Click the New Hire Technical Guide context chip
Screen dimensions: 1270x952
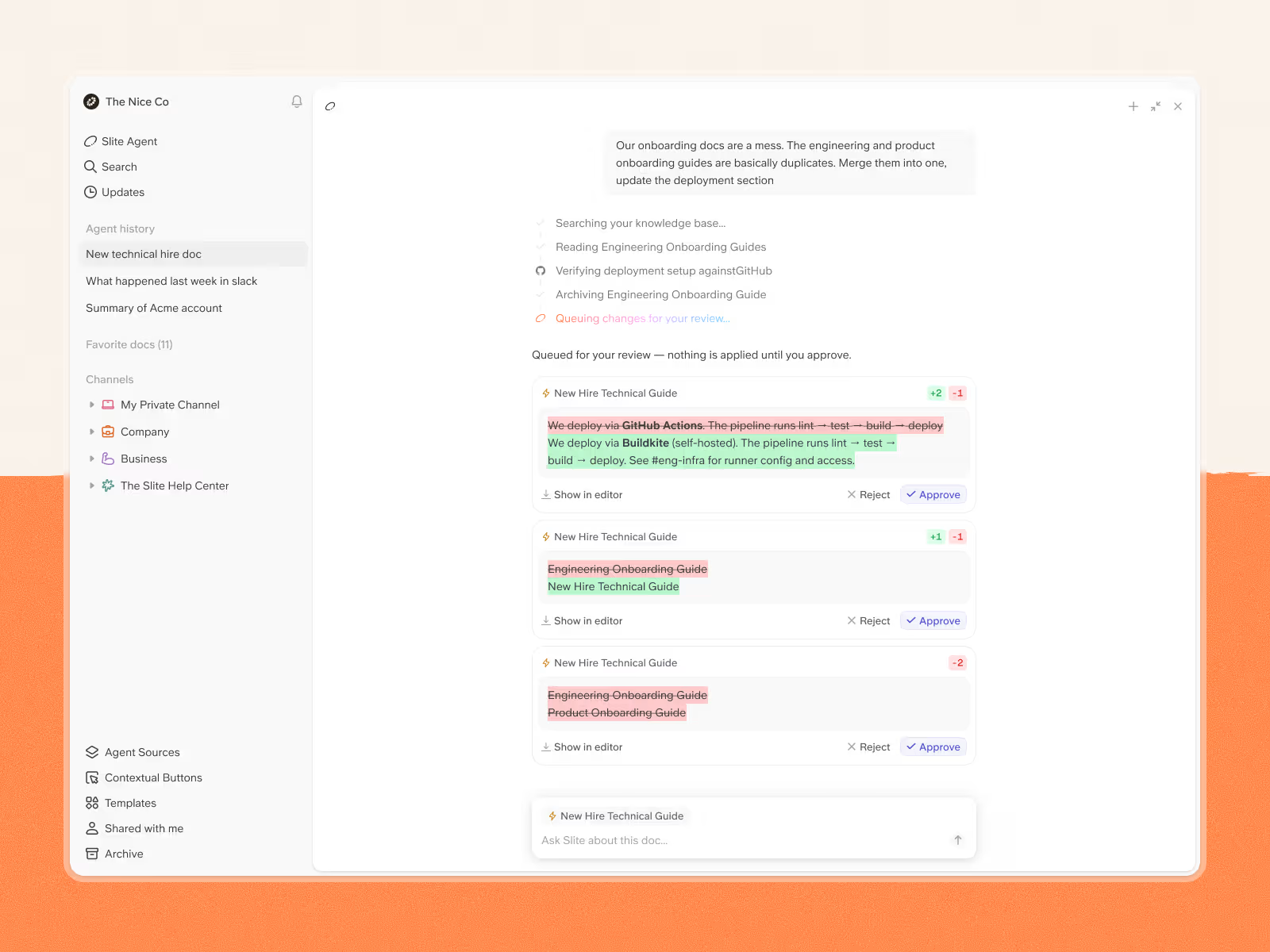(616, 816)
